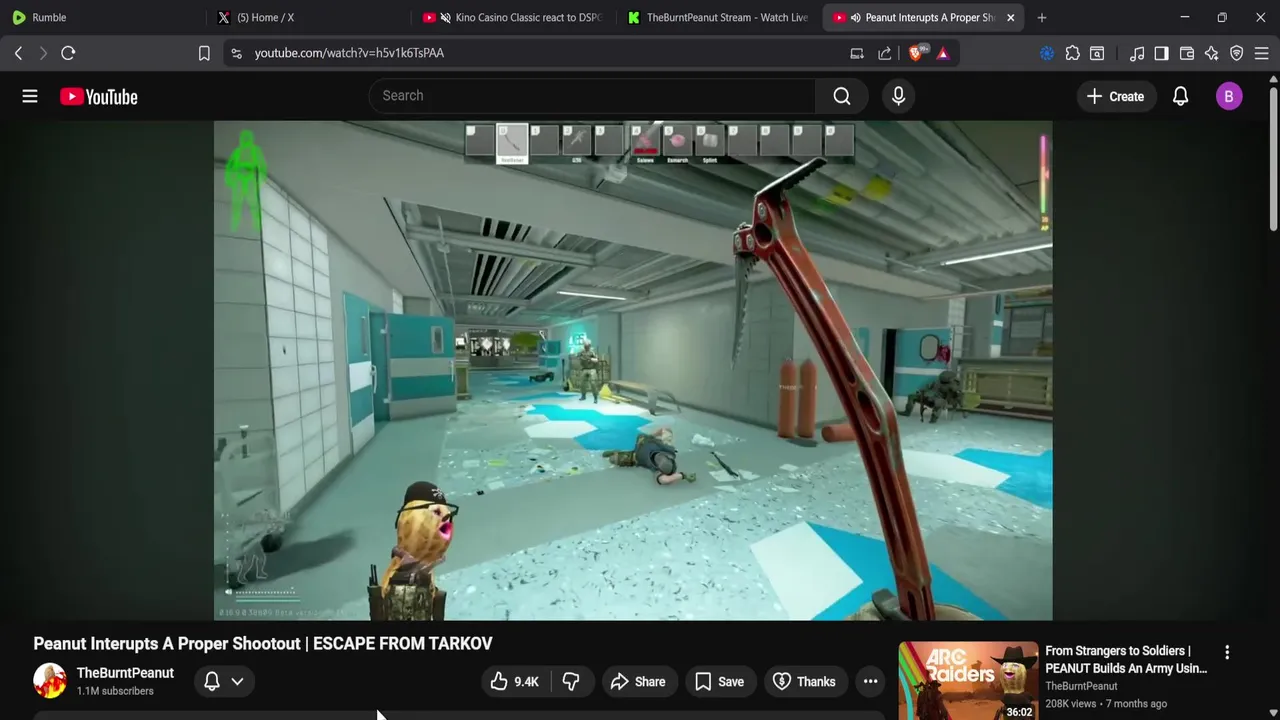Open Brave VPN shield icon
This screenshot has width=1280, height=720.
point(1237,53)
